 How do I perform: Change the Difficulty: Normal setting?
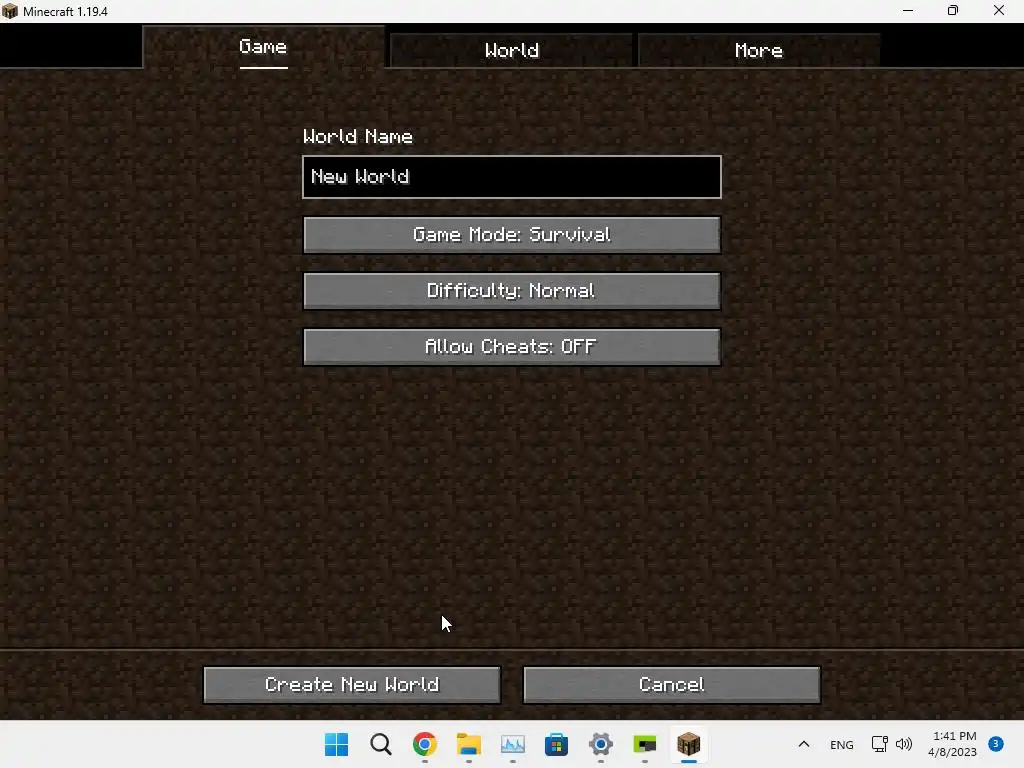tap(512, 291)
